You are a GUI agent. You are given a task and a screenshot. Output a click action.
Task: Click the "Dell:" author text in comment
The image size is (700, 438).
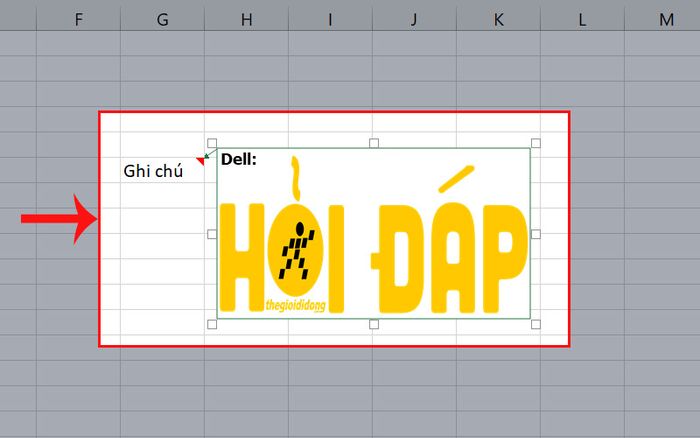239,159
